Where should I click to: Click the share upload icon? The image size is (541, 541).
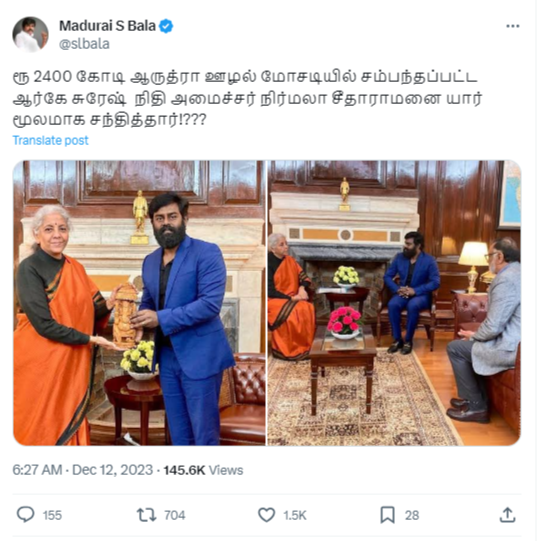click(507, 515)
